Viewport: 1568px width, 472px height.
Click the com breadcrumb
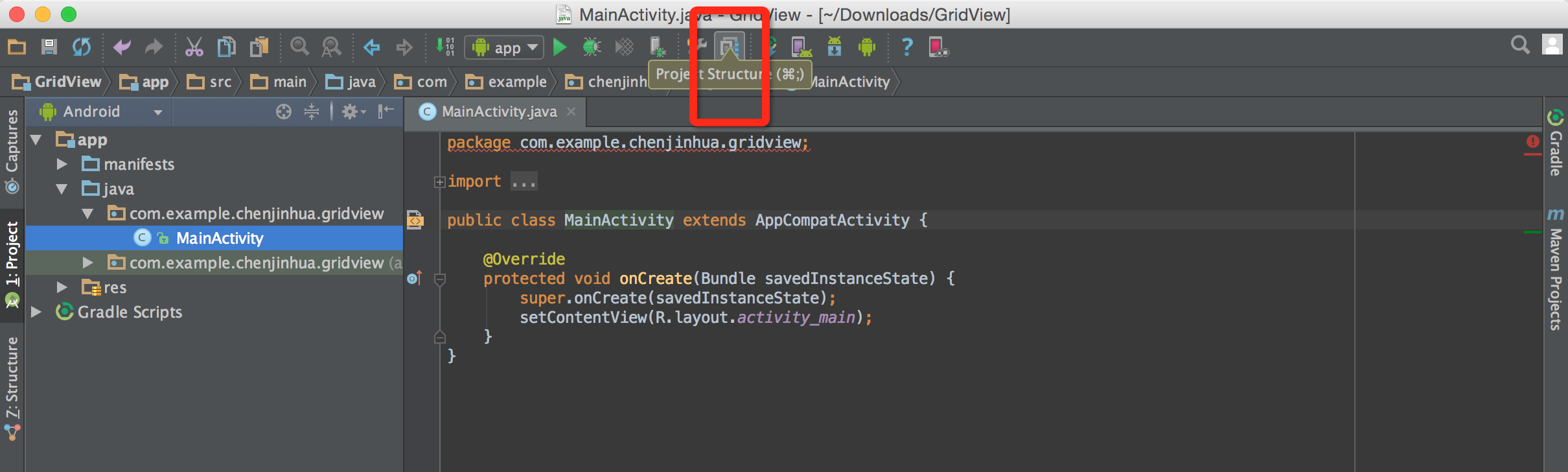pyautogui.click(x=421, y=82)
